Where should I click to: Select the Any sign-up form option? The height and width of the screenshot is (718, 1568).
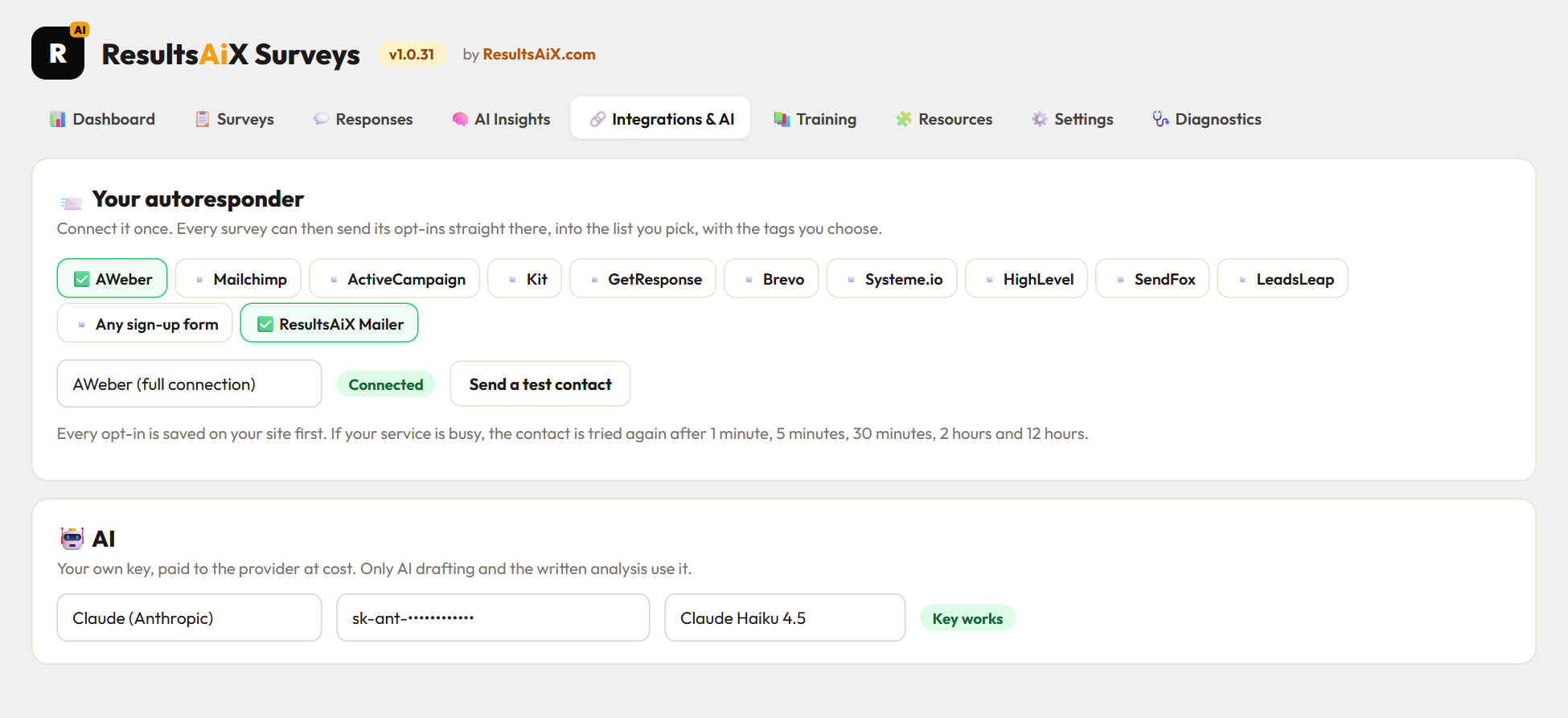pos(145,323)
